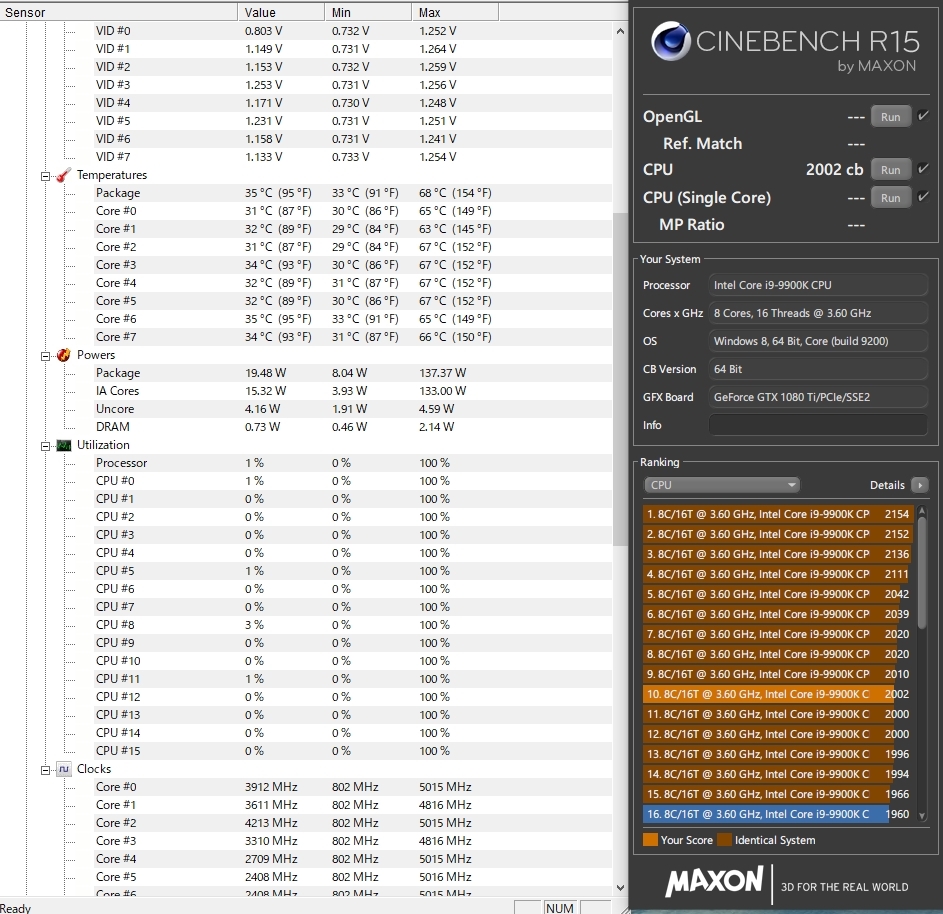Click the sensor list scroll-up arrow
This screenshot has height=914, width=943.
point(620,31)
